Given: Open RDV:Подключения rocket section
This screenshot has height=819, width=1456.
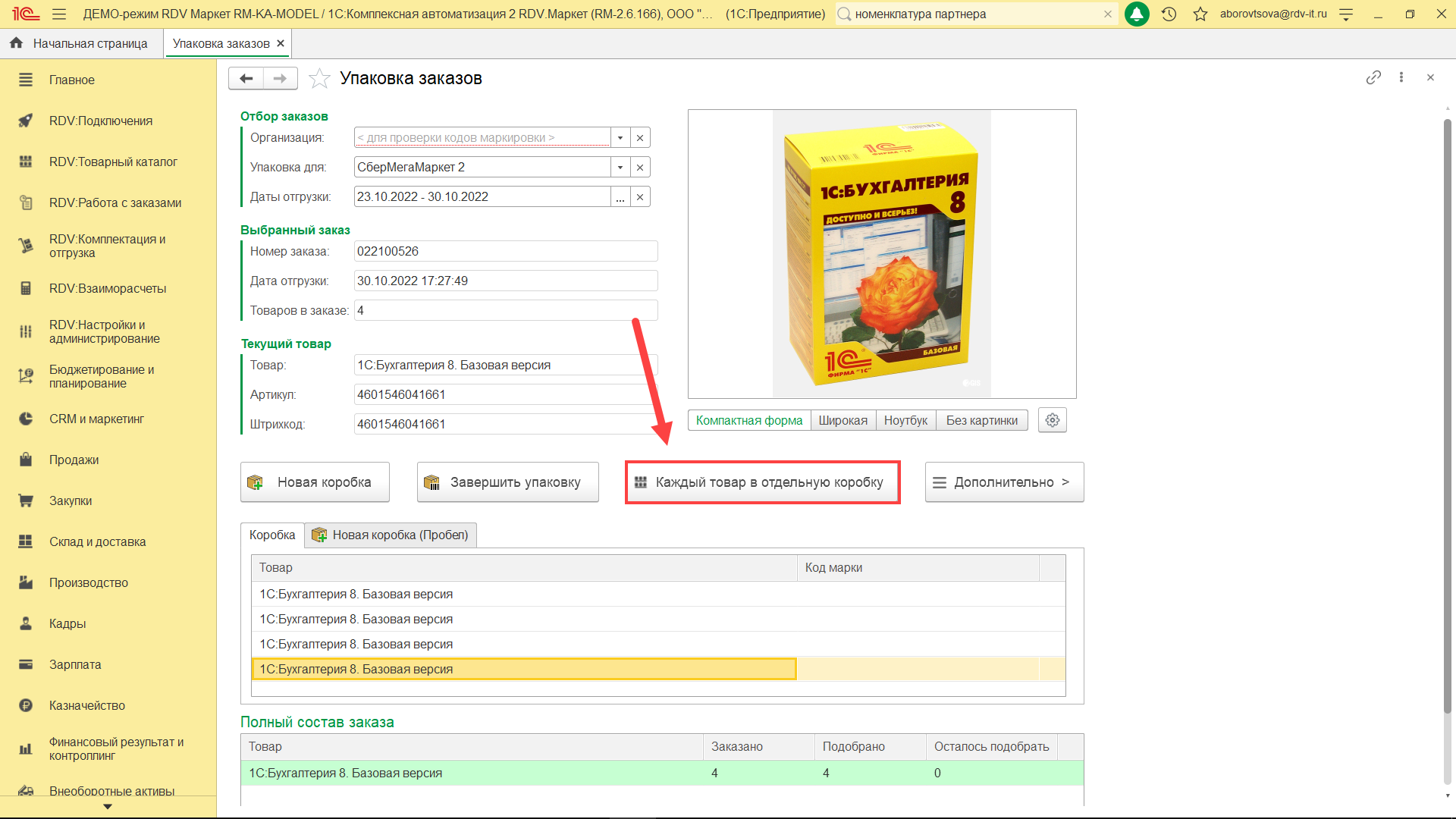Looking at the screenshot, I should tap(100, 121).
